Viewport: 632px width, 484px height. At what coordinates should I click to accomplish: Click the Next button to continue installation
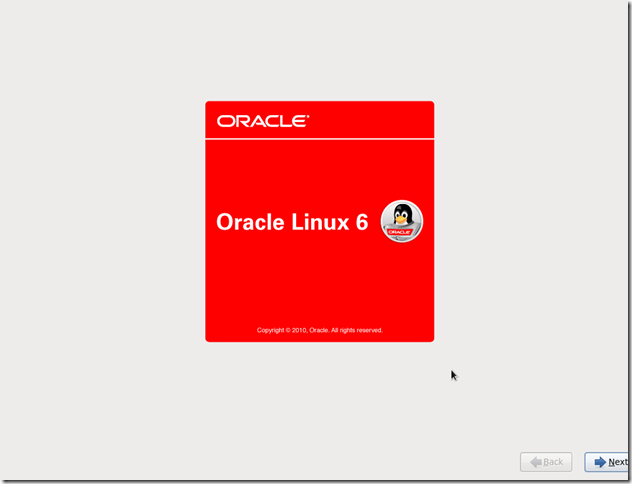606,462
